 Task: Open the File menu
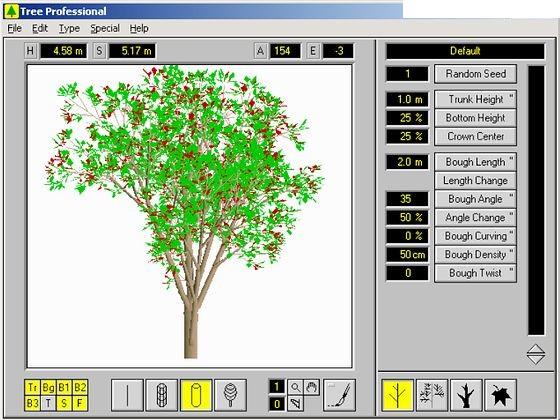[15, 28]
